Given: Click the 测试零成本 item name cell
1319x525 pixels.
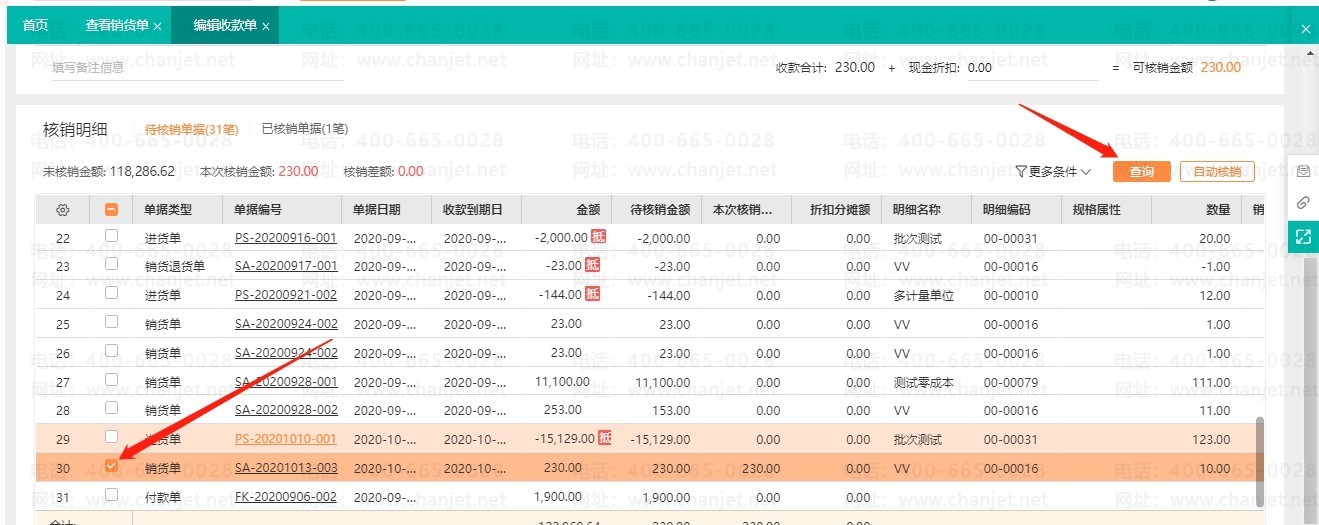Looking at the screenshot, I should (x=923, y=382).
